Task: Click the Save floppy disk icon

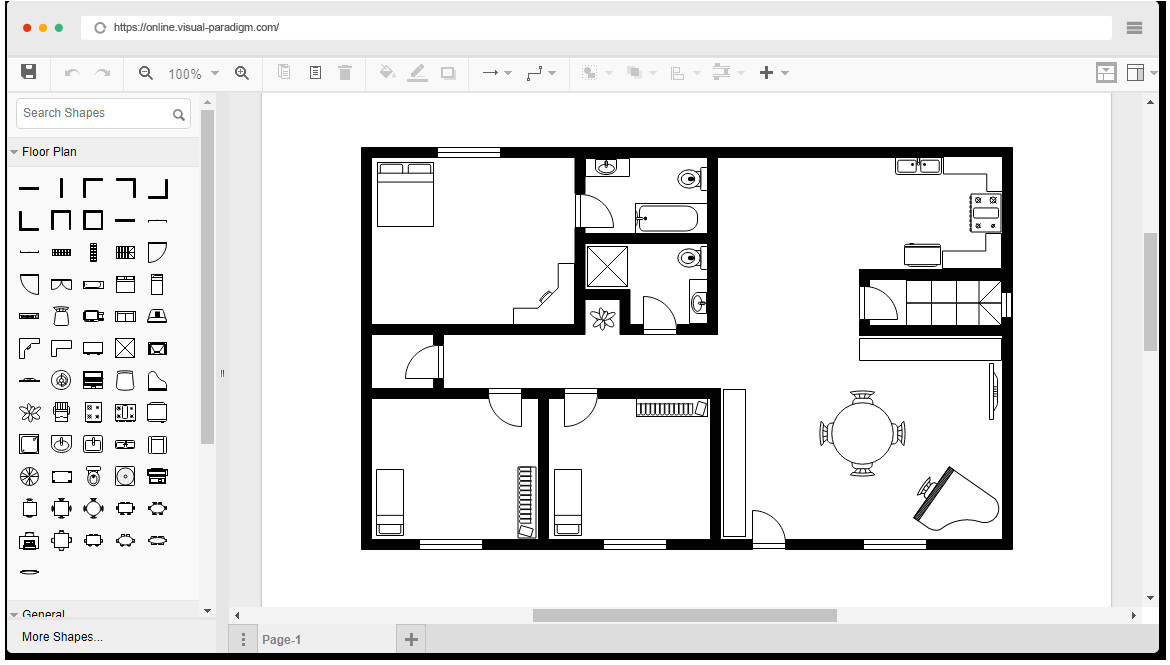Action: click(29, 72)
